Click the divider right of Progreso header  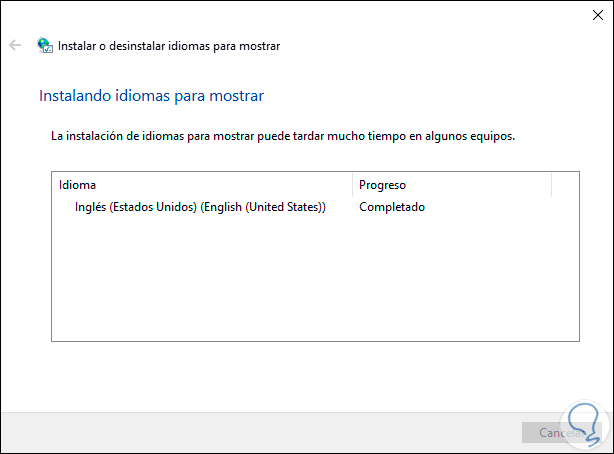pyautogui.click(x=551, y=185)
